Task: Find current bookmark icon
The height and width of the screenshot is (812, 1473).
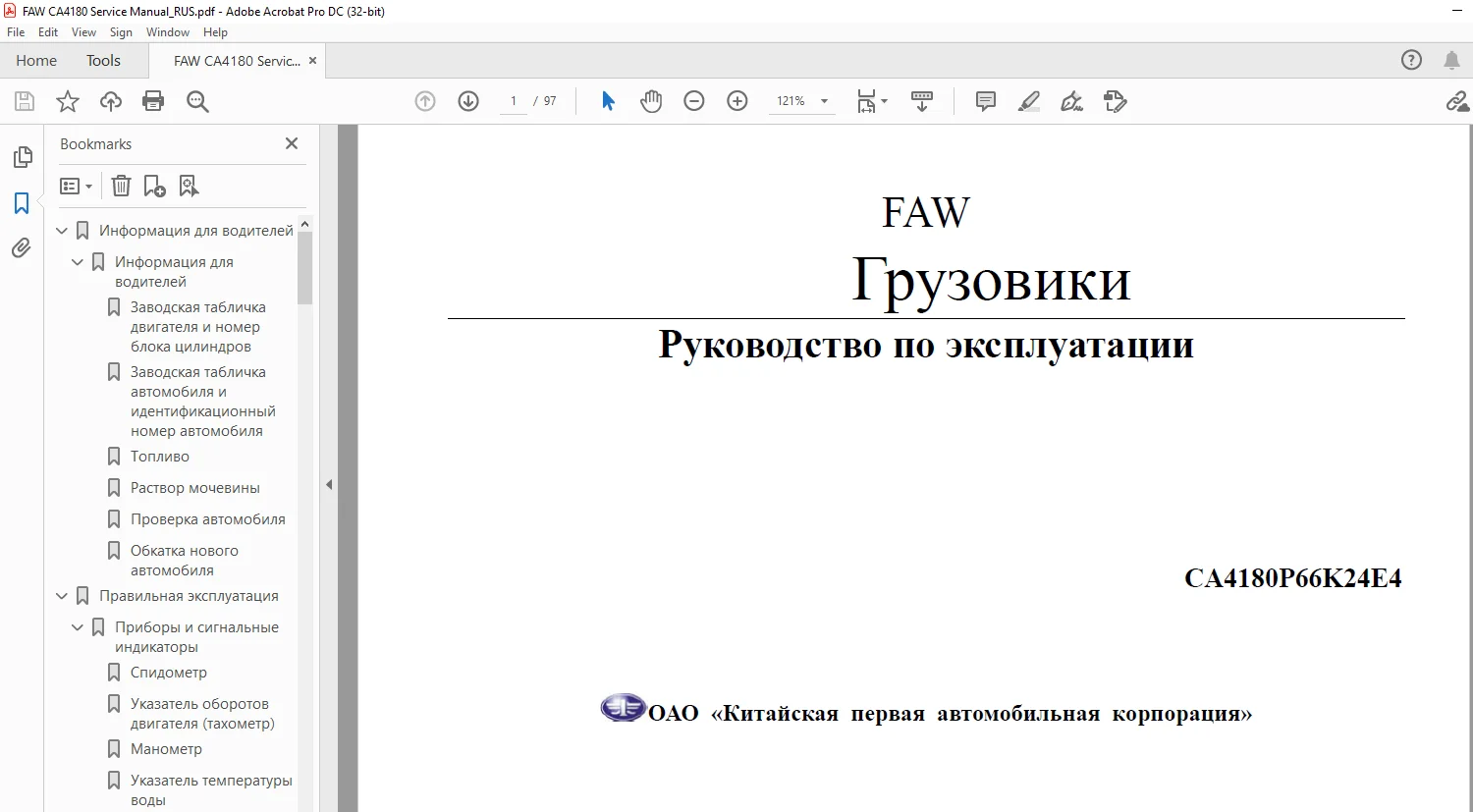Action: click(x=189, y=186)
